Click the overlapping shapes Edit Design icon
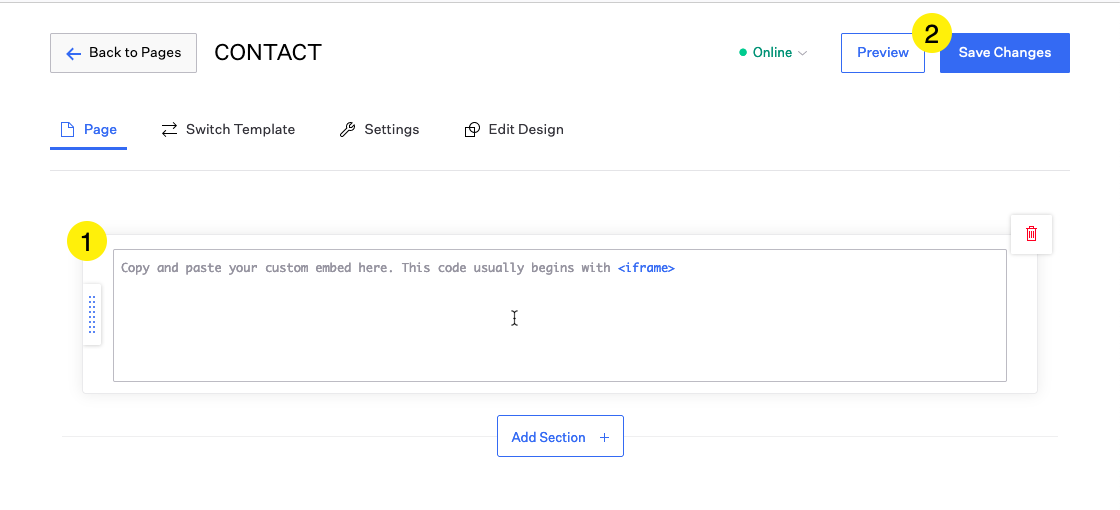Viewport: 1120px width, 510px height. tap(472, 129)
